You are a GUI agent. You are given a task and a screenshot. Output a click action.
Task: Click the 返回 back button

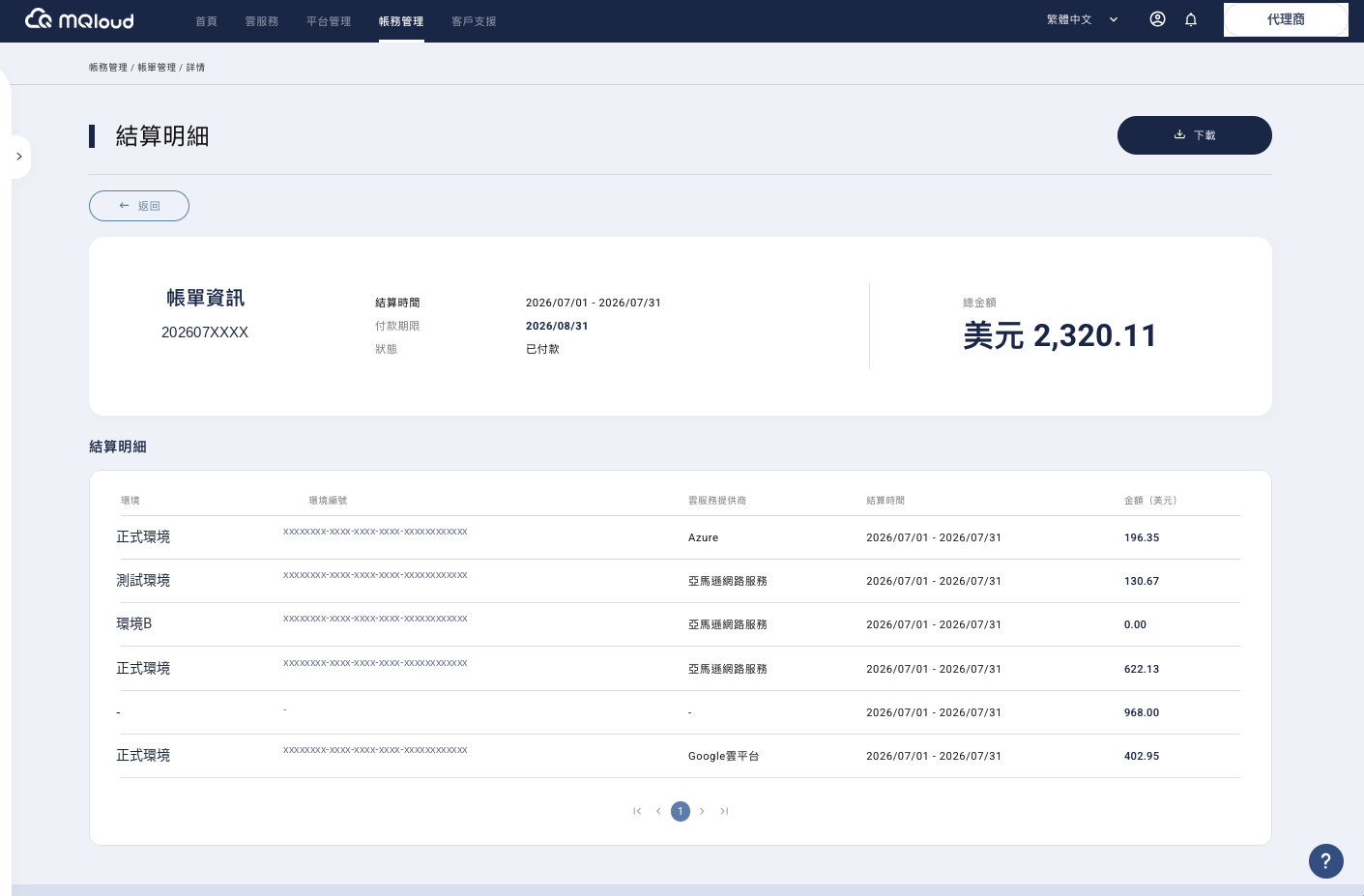coord(139,206)
